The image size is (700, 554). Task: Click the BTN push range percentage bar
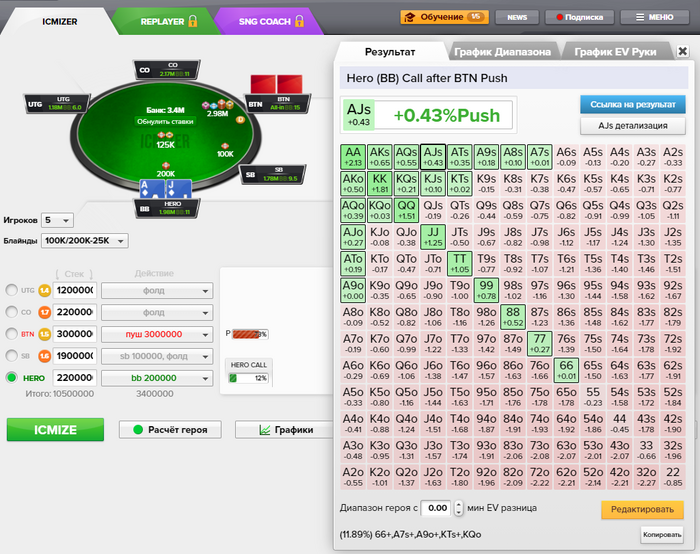250,334
